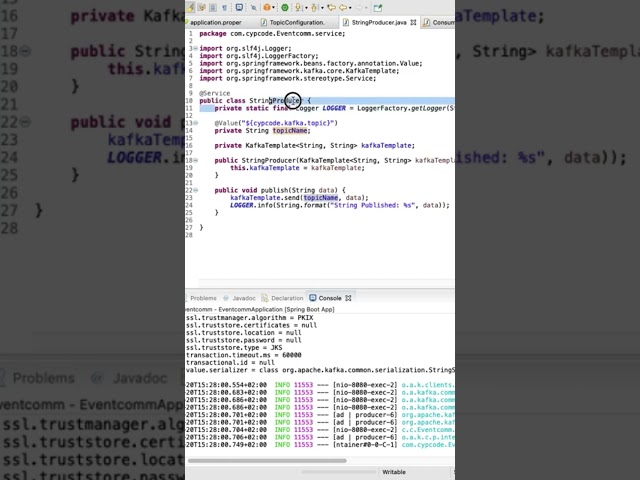Switch to application.proper editor tab
Image resolution: width=640 pixels, height=480 pixels.
point(216,22)
